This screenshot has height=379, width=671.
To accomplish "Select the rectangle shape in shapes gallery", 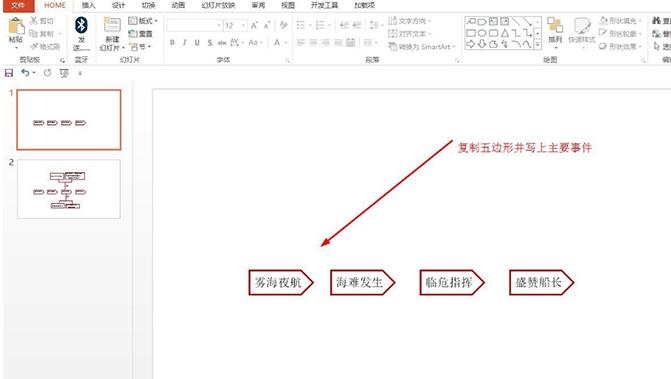I will click(471, 33).
